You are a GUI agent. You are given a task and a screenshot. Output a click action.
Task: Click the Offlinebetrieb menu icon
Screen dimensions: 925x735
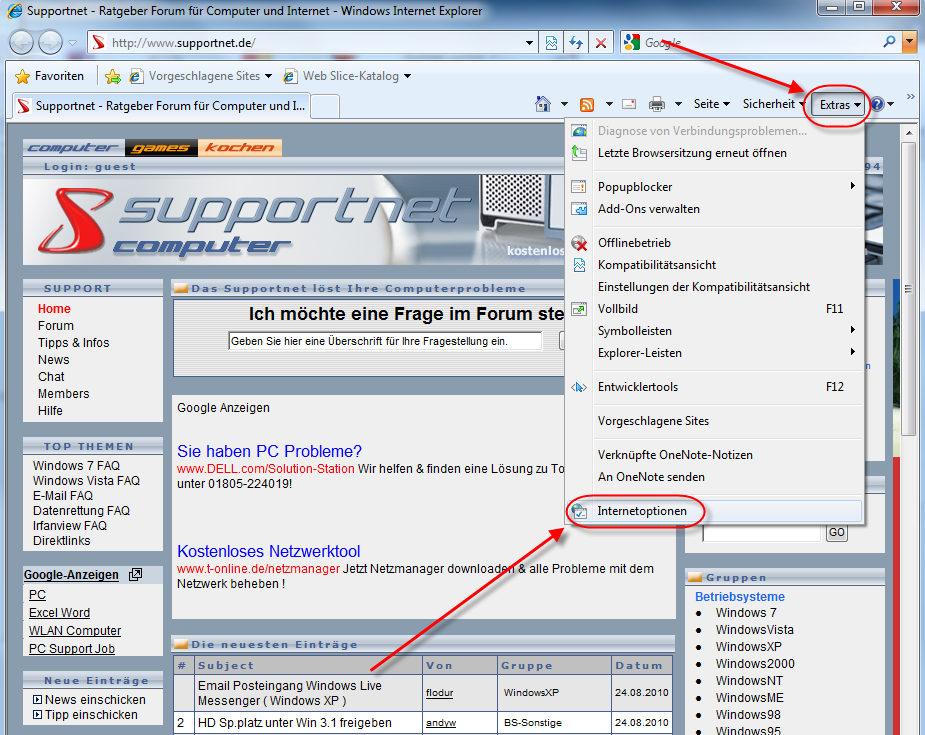coord(579,243)
